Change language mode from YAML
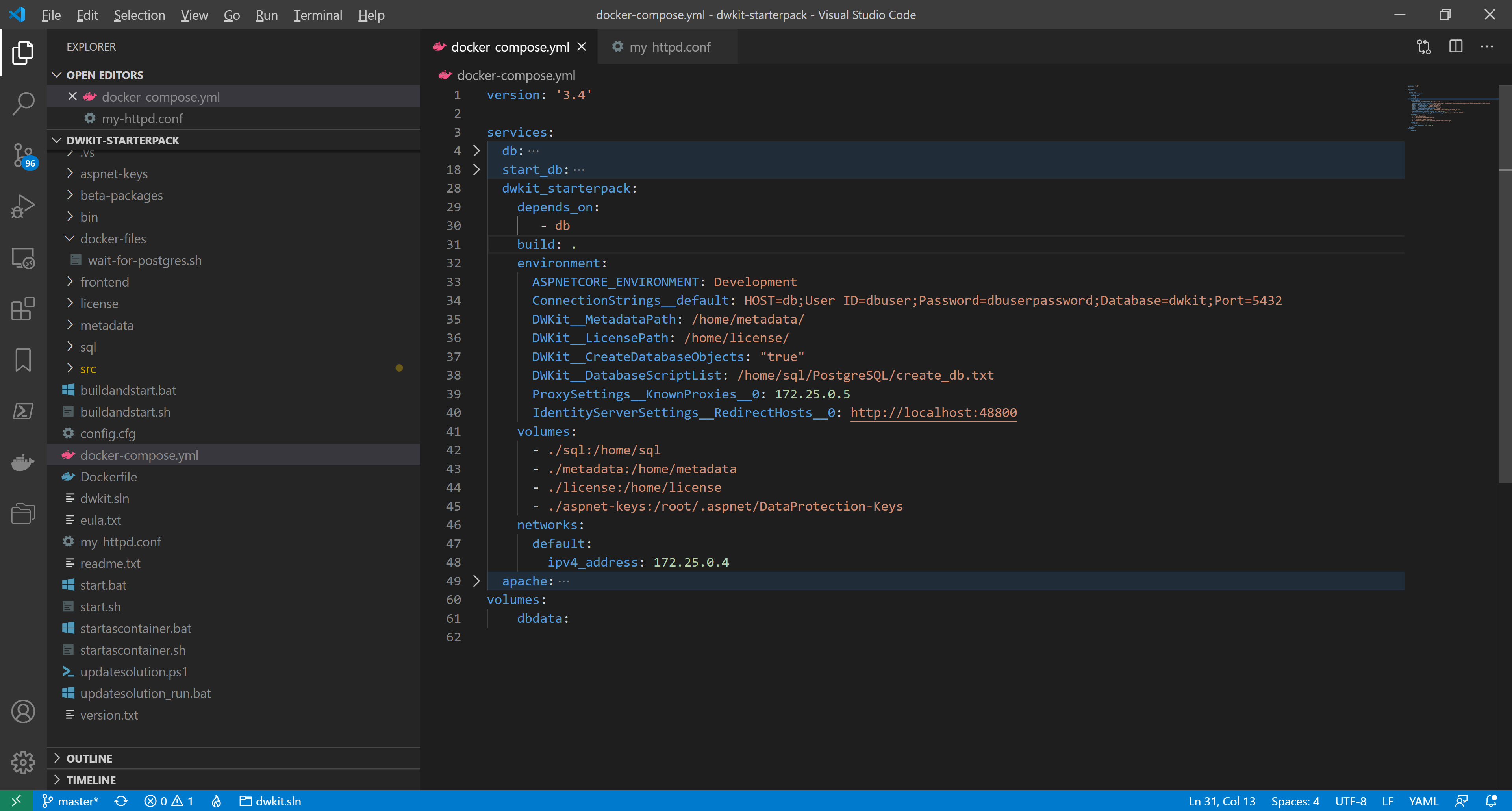Image resolution: width=1512 pixels, height=811 pixels. [1423, 801]
